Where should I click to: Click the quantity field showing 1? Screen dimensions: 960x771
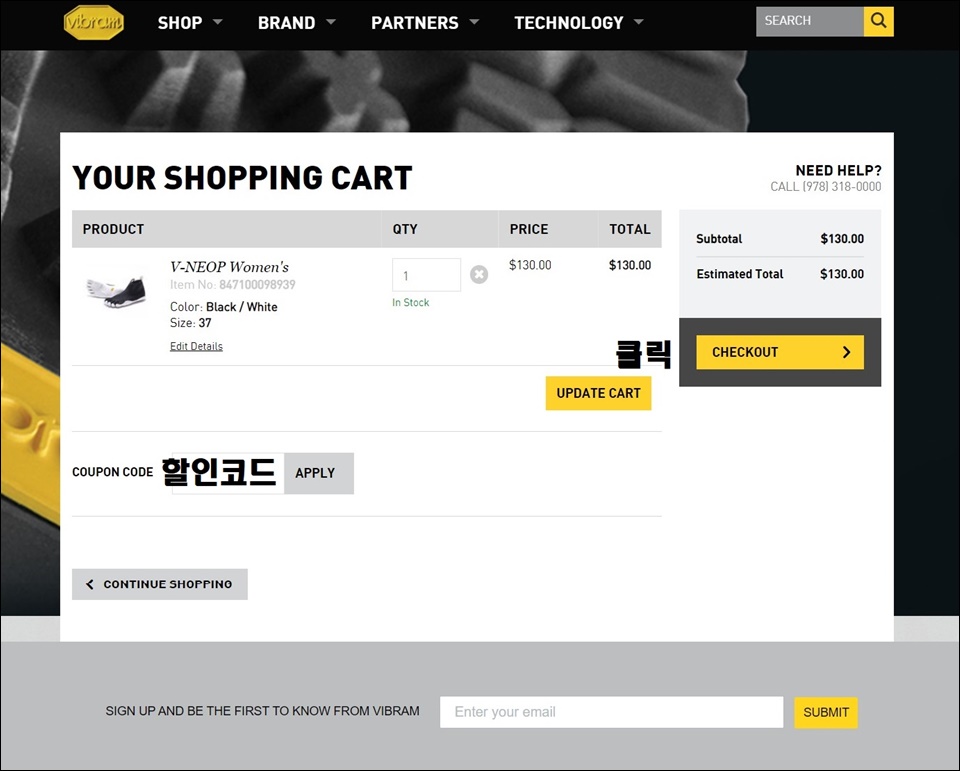coord(427,275)
